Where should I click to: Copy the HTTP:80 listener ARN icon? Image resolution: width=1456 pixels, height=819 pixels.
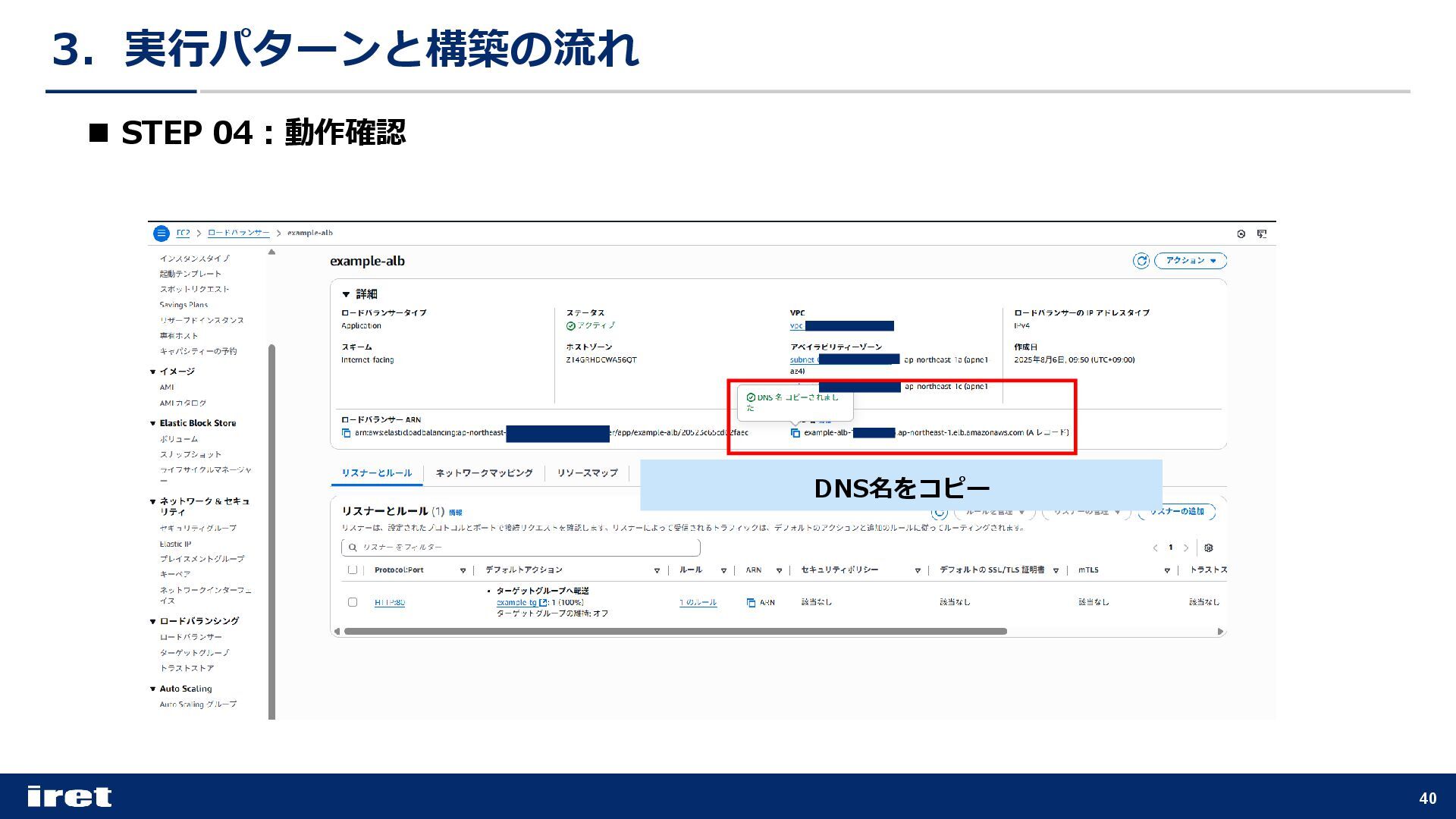click(x=751, y=603)
